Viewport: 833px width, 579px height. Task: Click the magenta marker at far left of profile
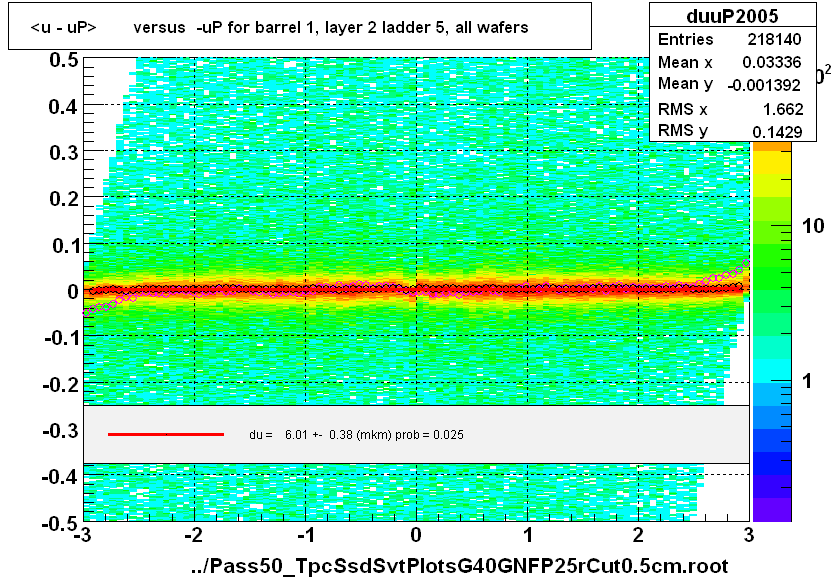(x=87, y=313)
